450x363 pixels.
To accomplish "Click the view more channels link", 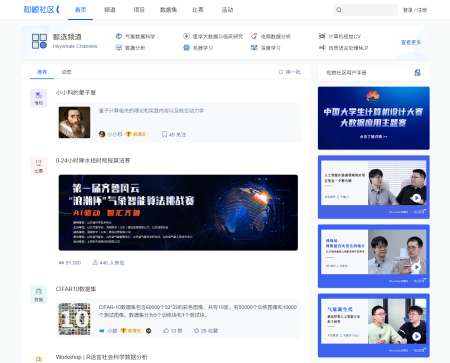I will 411,42.
